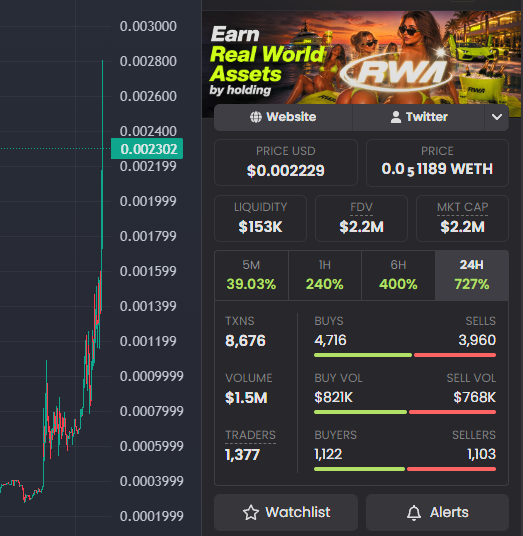Click the BUY VOL value $821K
523x536 pixels.
coord(333,397)
